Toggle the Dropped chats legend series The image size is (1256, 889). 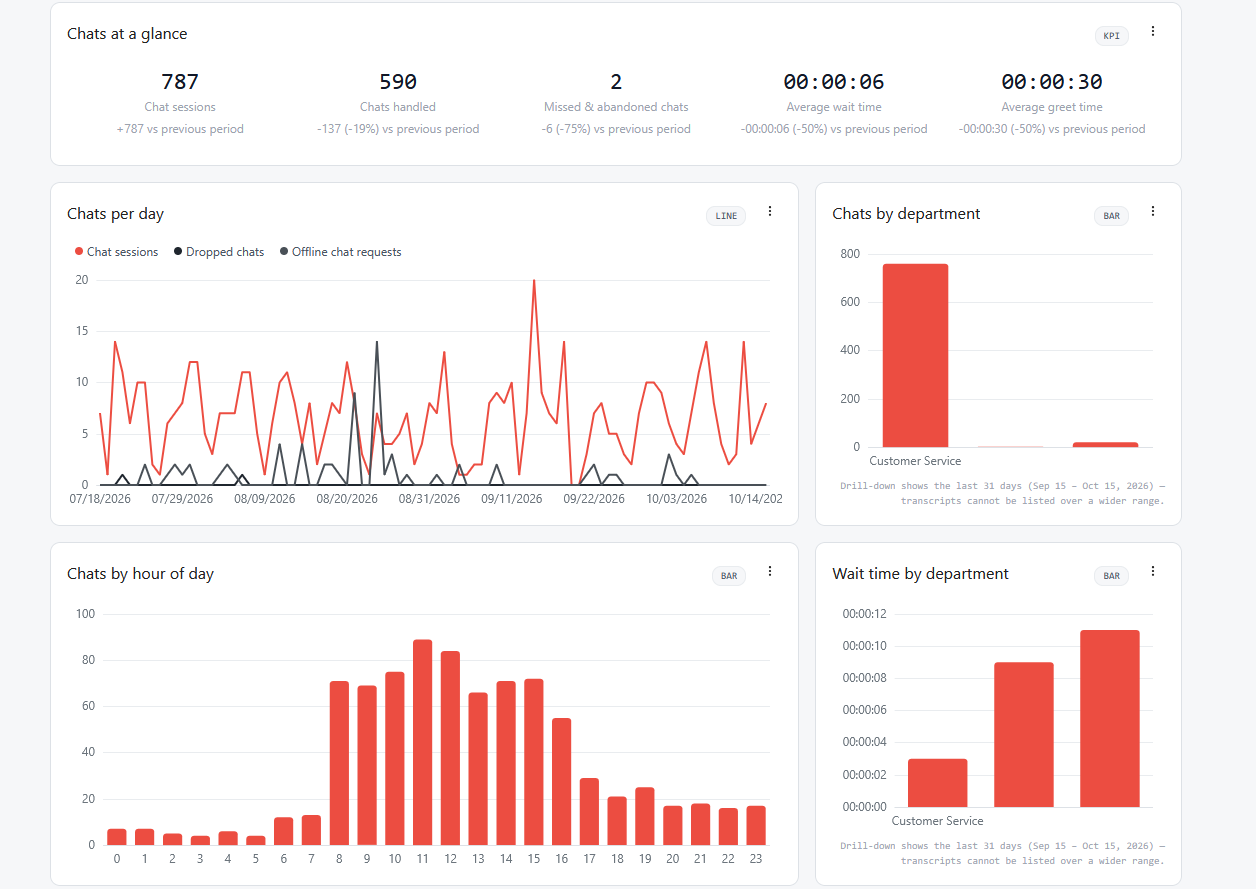tap(218, 252)
